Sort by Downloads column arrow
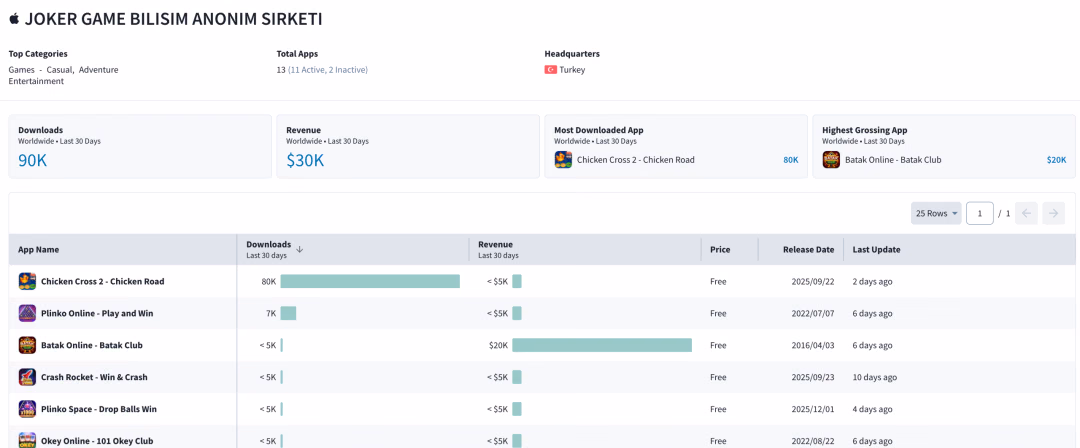 (300, 250)
